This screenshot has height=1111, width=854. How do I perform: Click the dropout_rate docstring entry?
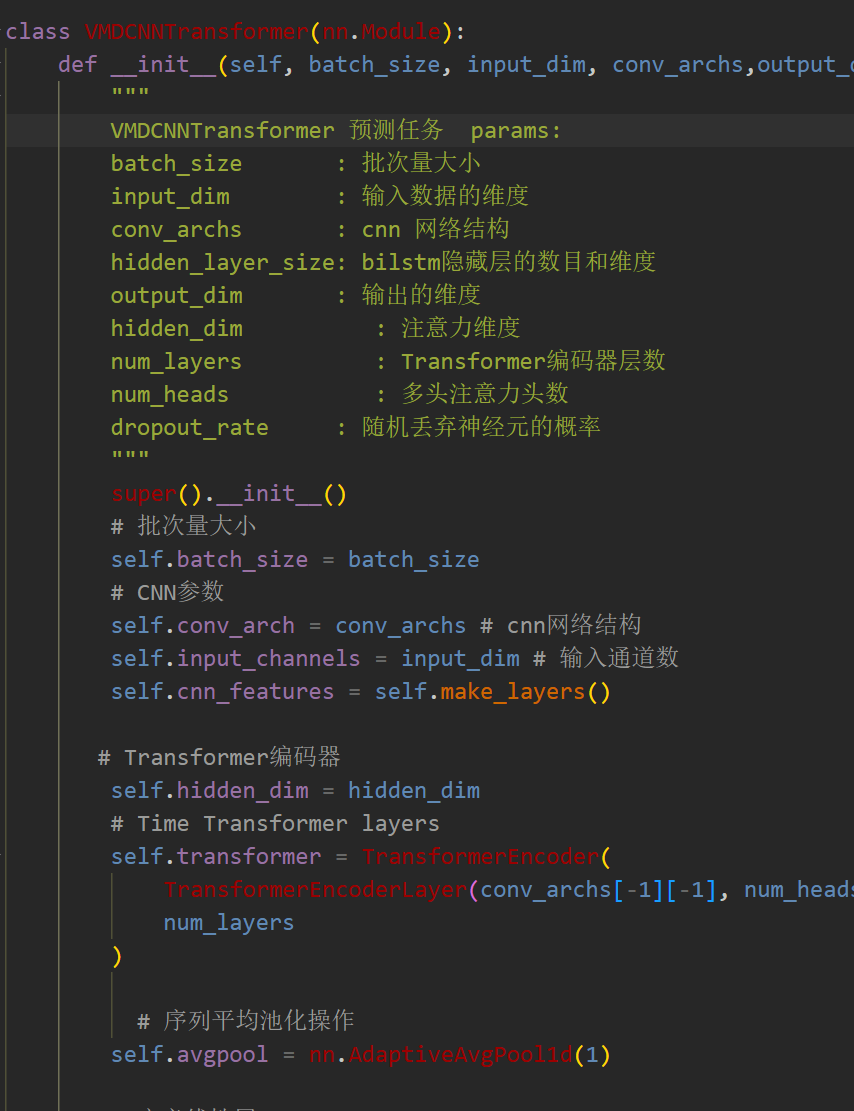point(189,426)
